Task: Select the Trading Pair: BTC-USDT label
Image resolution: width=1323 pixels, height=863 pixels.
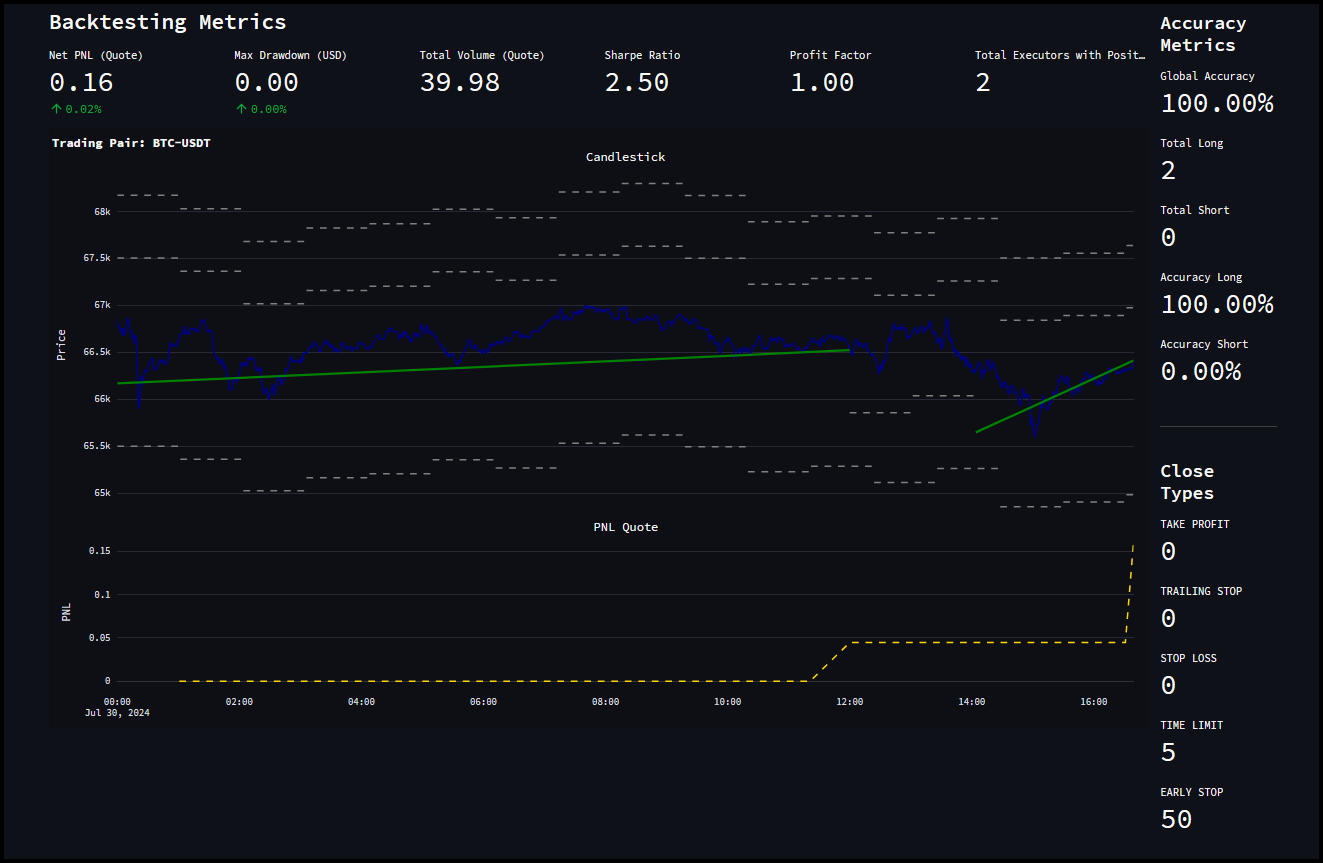Action: click(131, 143)
